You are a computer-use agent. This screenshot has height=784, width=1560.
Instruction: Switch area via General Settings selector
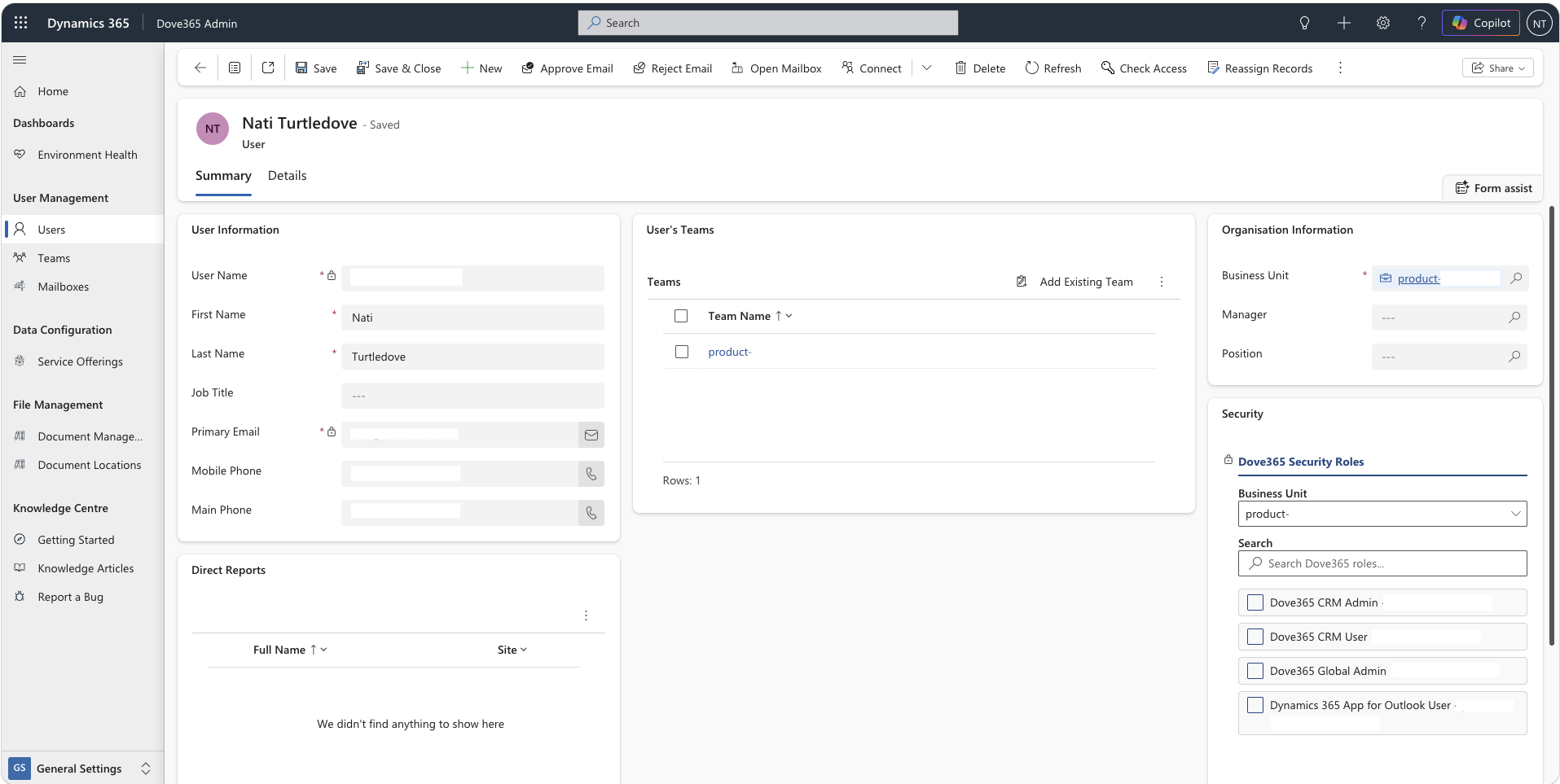[x=81, y=769]
